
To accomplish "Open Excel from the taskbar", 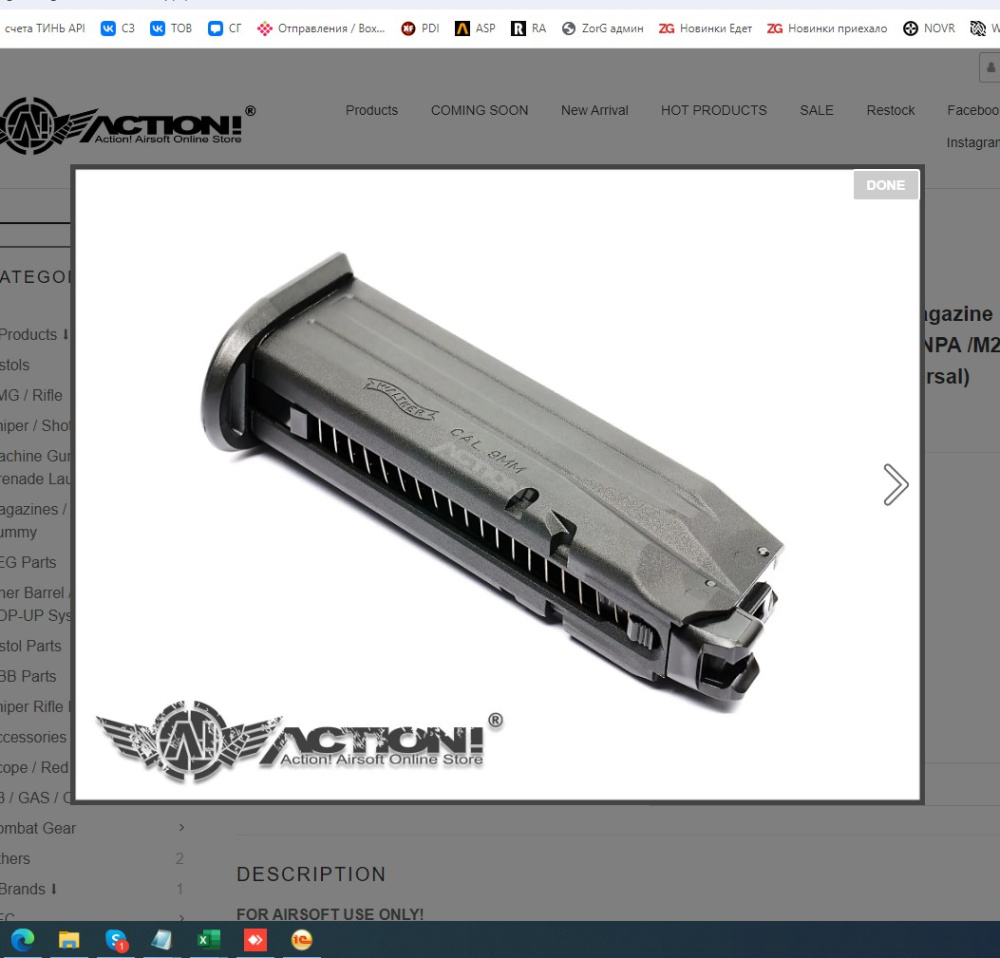I will coord(208,940).
